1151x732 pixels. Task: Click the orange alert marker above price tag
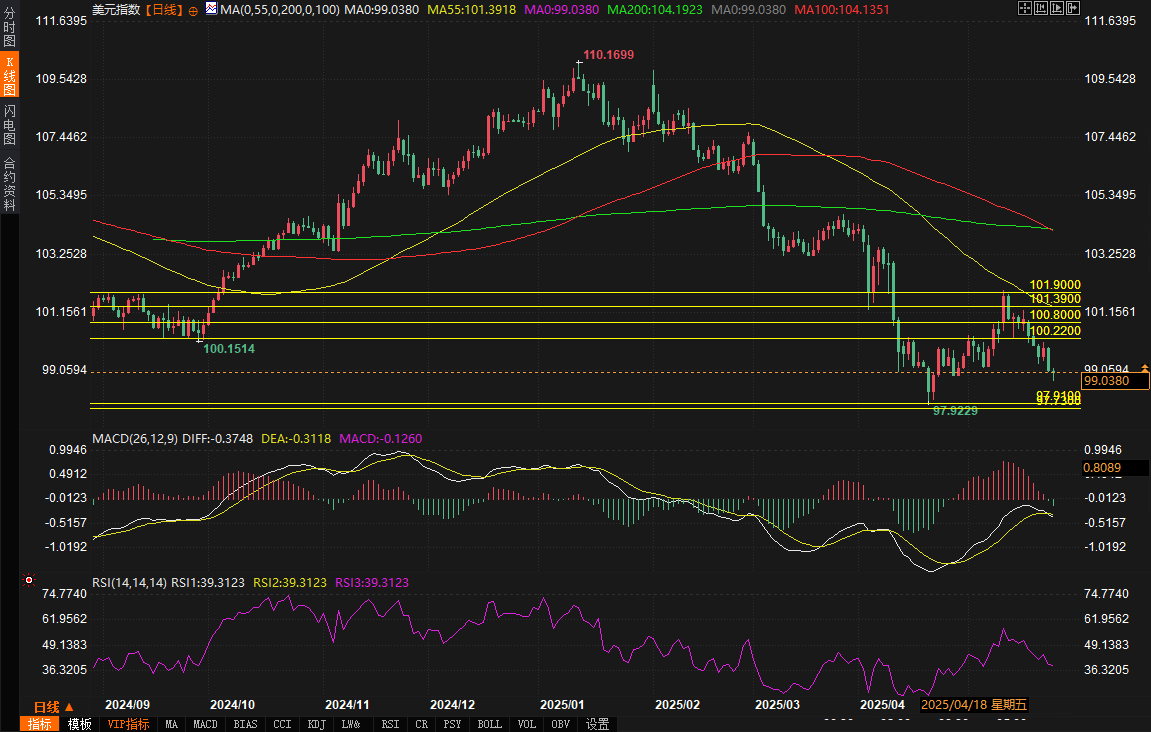coord(1144,367)
